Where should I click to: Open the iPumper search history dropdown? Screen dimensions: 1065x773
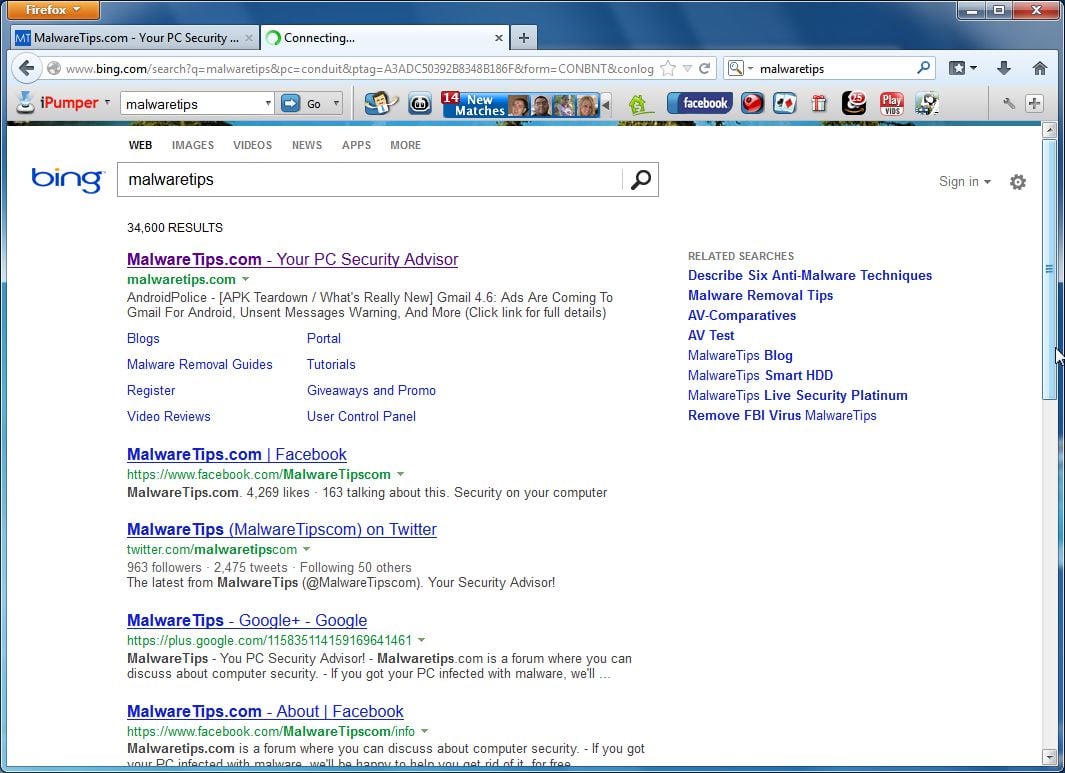(268, 104)
